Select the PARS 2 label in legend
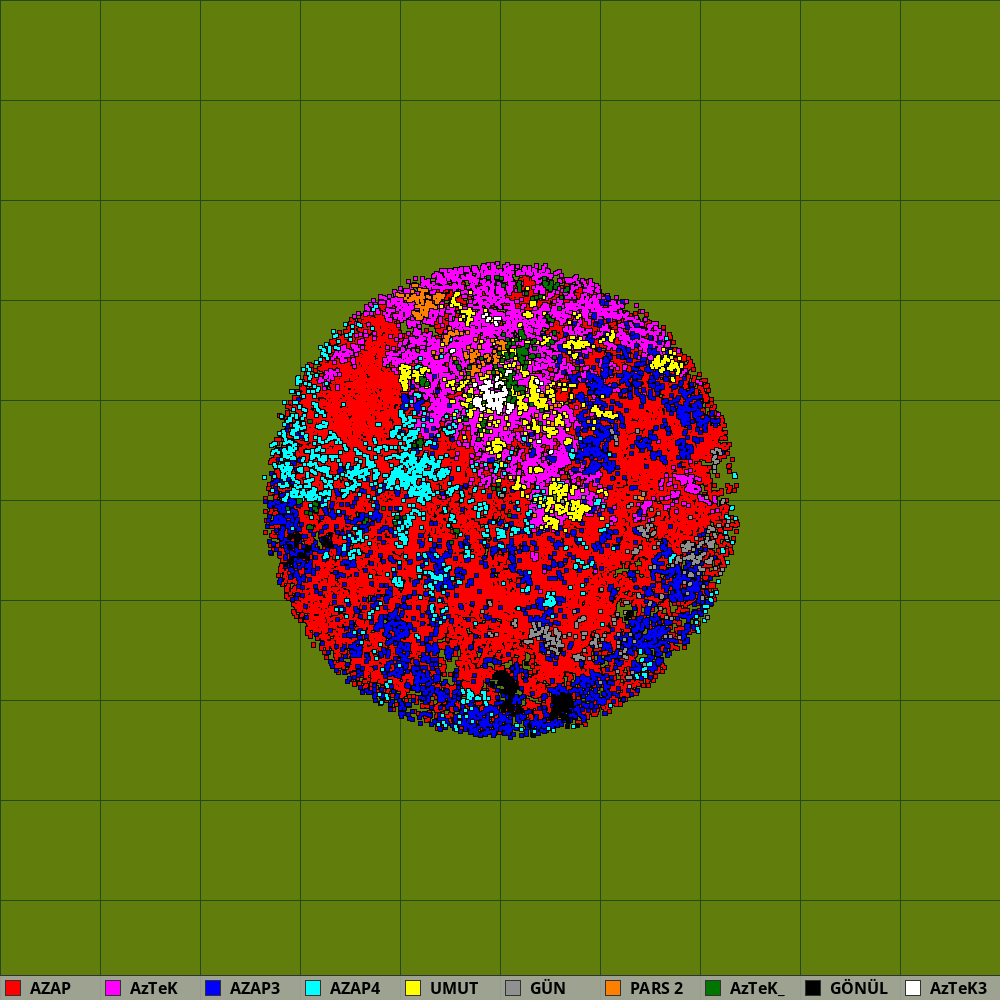This screenshot has width=1000, height=1000. (656, 989)
